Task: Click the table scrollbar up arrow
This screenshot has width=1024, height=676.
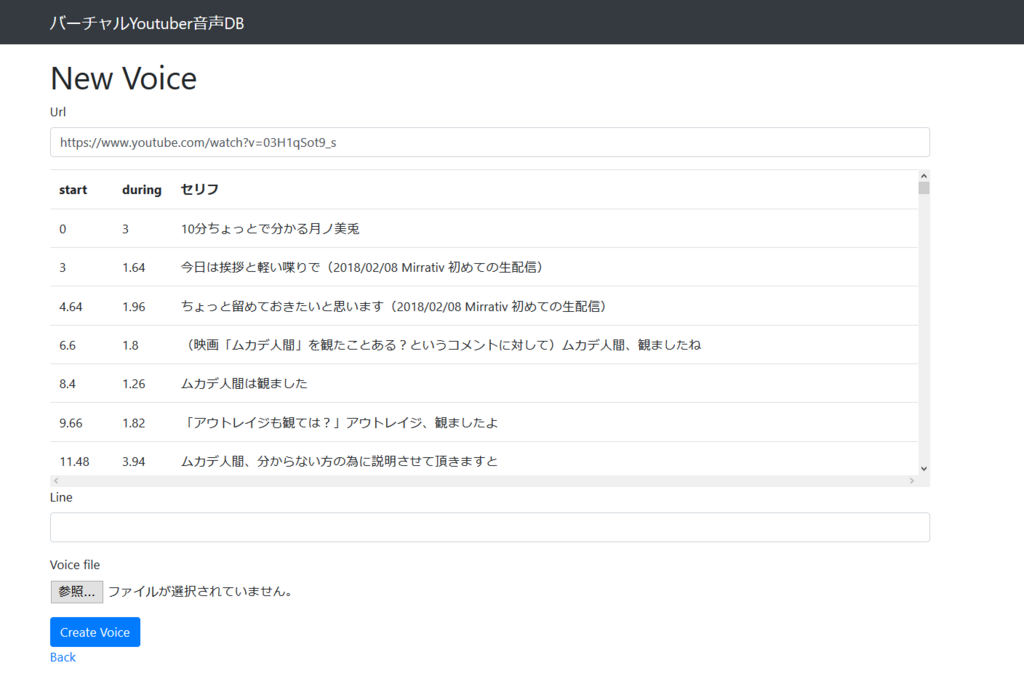Action: (923, 176)
